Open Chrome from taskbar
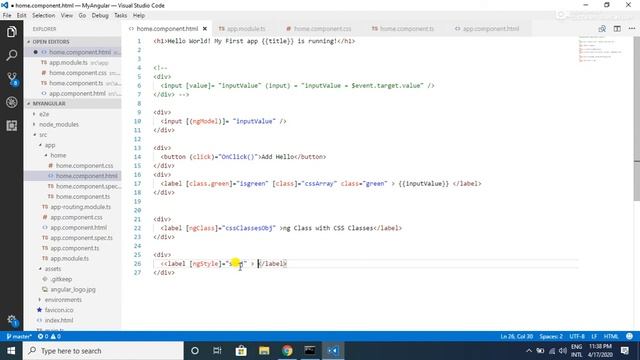 coord(287,351)
